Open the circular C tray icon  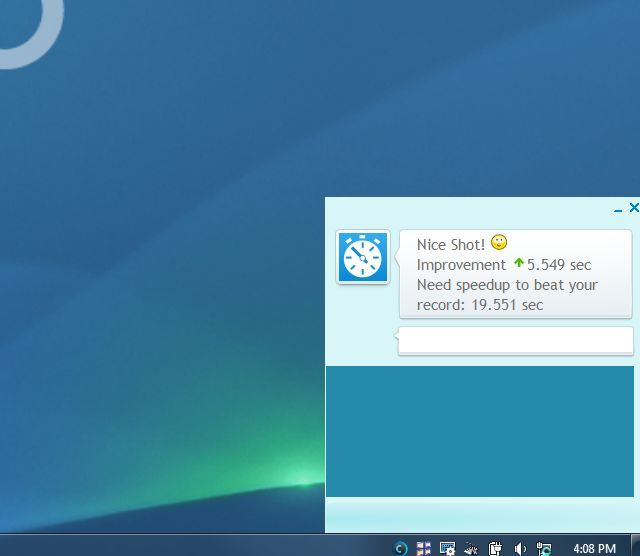pyautogui.click(x=400, y=548)
